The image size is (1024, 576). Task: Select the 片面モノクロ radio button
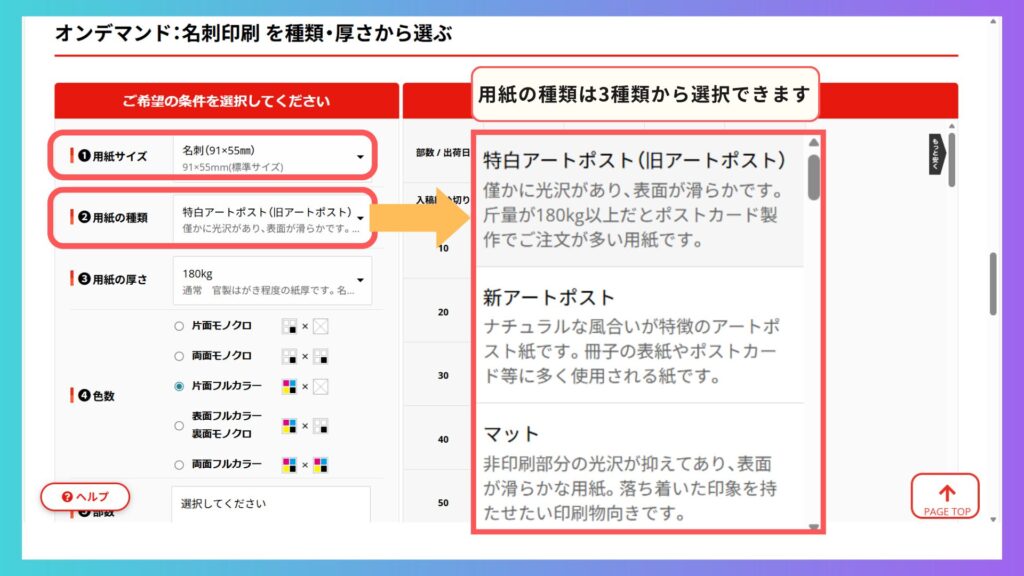point(179,326)
